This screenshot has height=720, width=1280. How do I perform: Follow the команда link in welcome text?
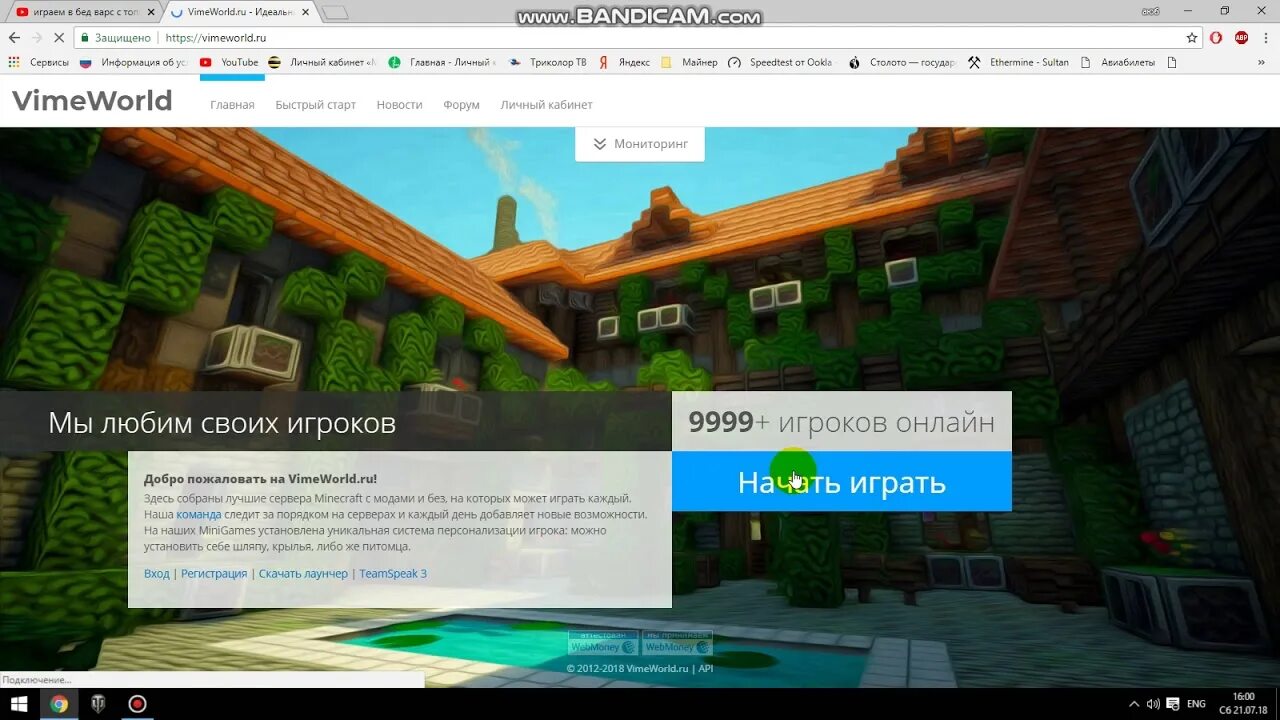point(199,514)
